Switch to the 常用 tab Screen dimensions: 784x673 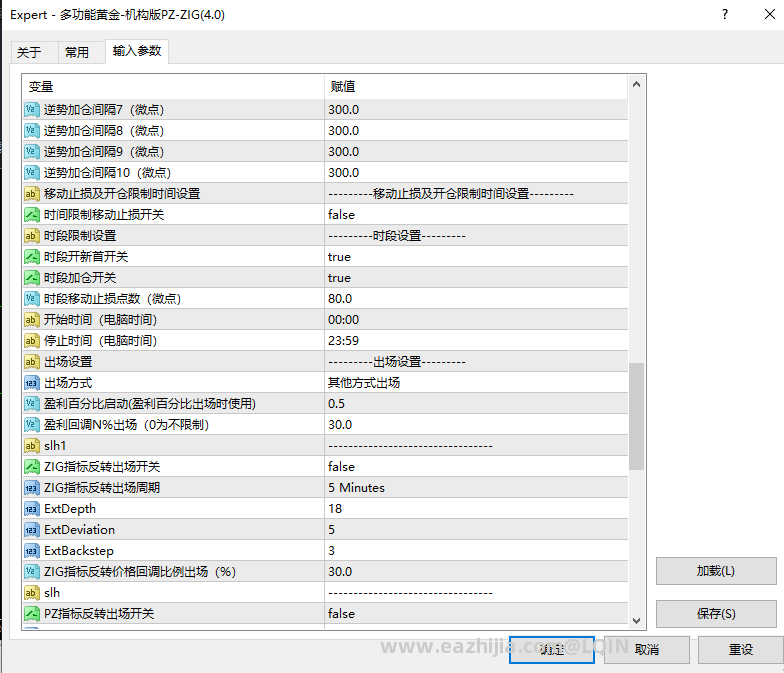(81, 52)
